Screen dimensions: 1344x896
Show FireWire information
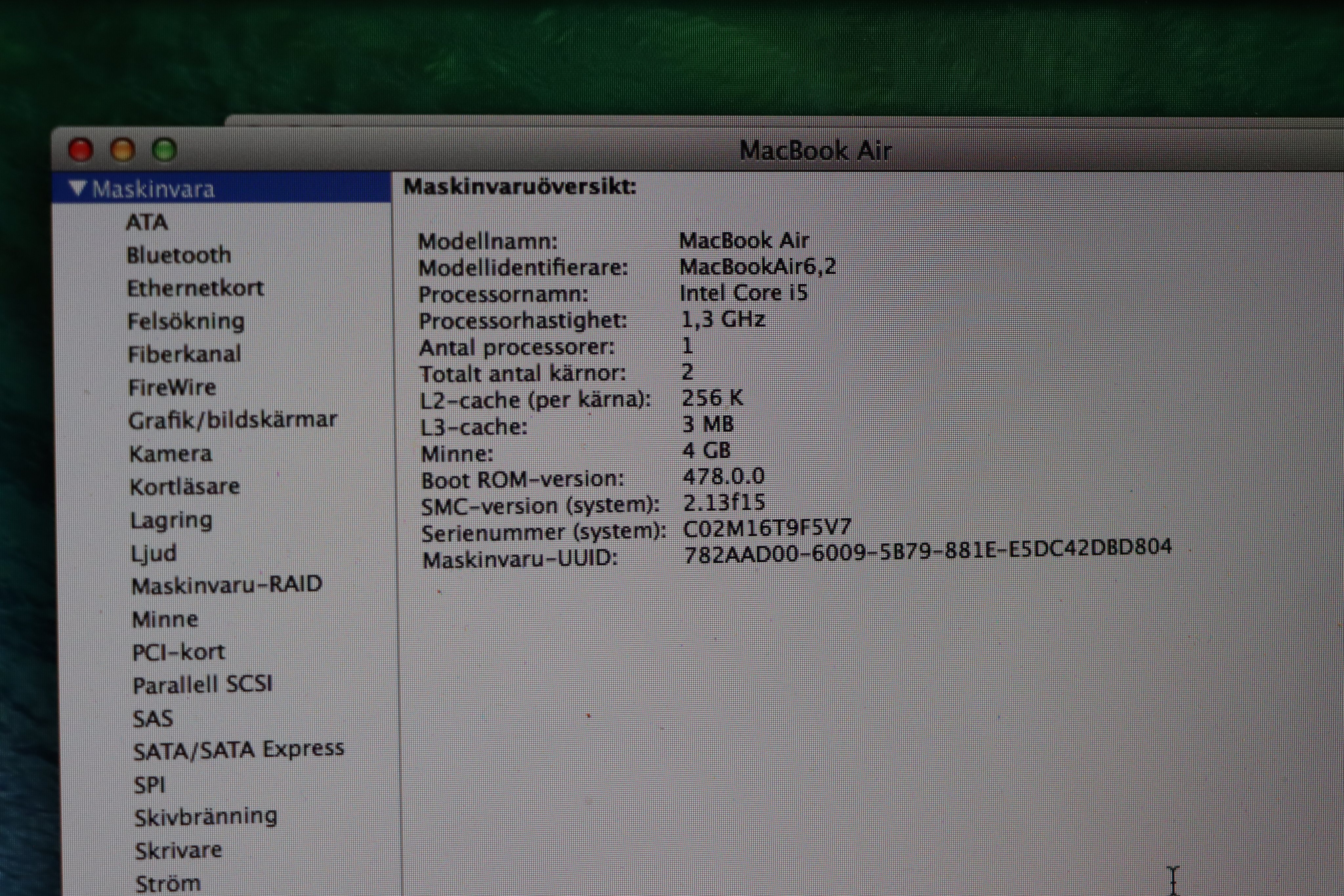[x=173, y=387]
